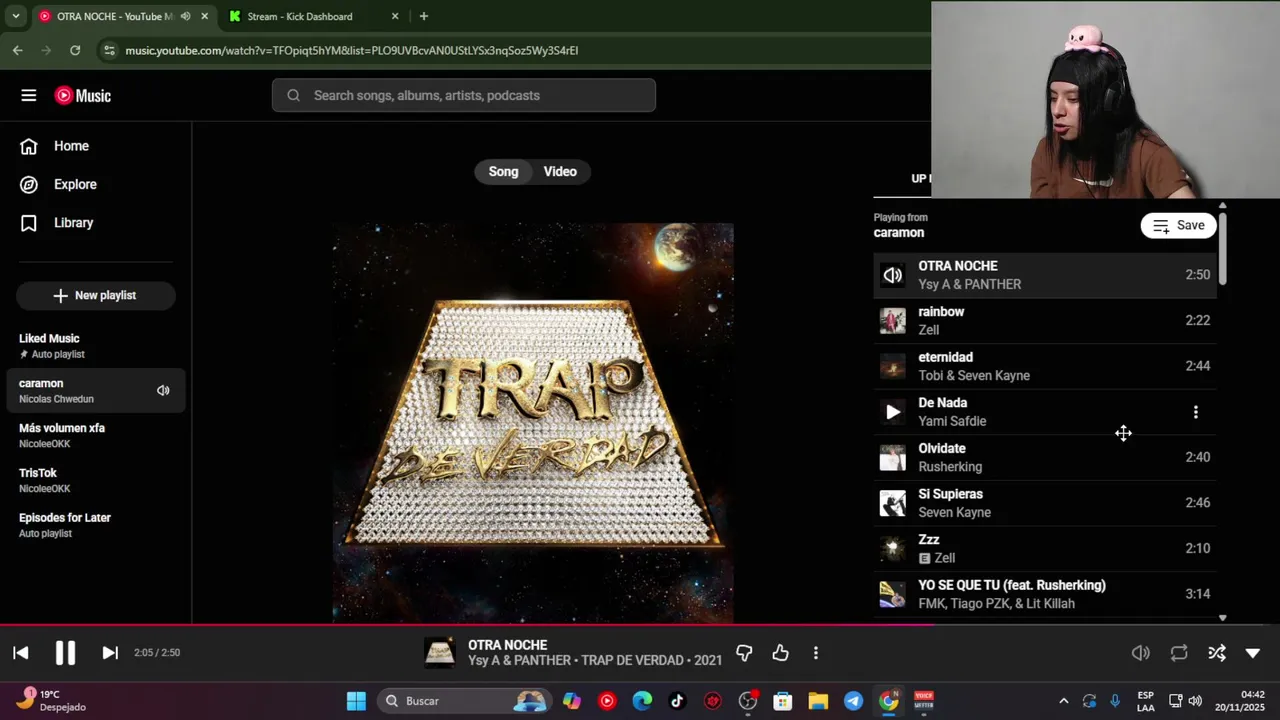The width and height of the screenshot is (1280, 720).
Task: Mute the player volume
Action: pyautogui.click(x=1141, y=653)
